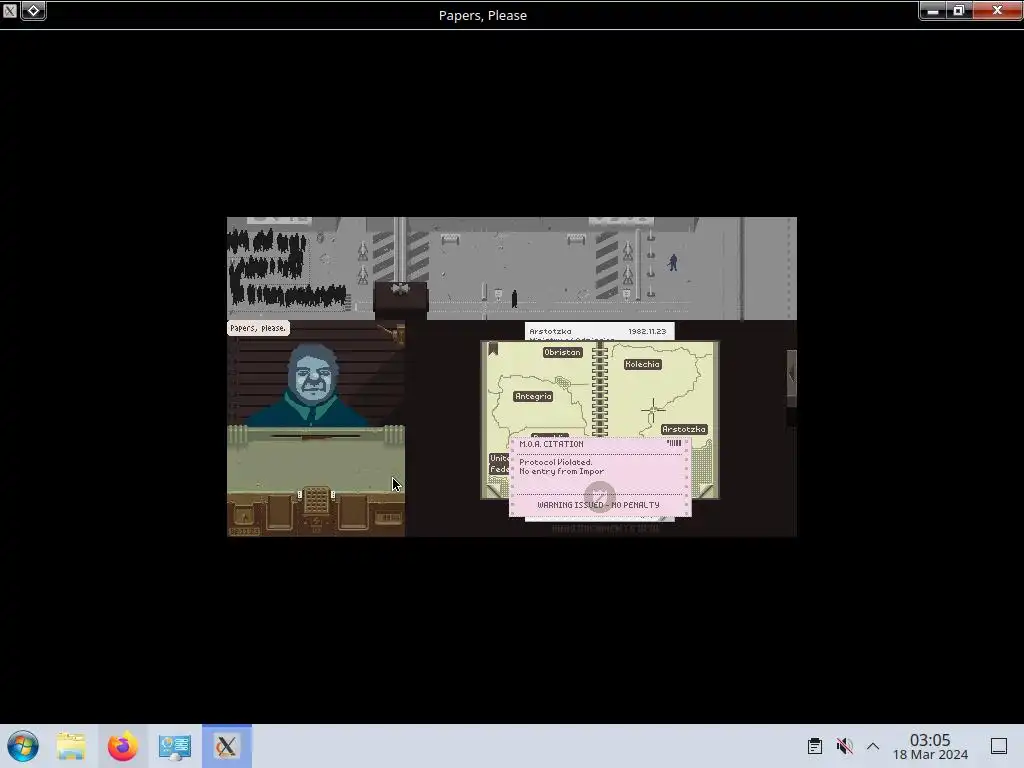Click the booth date clock display
The image size is (1024, 768).
point(244,532)
